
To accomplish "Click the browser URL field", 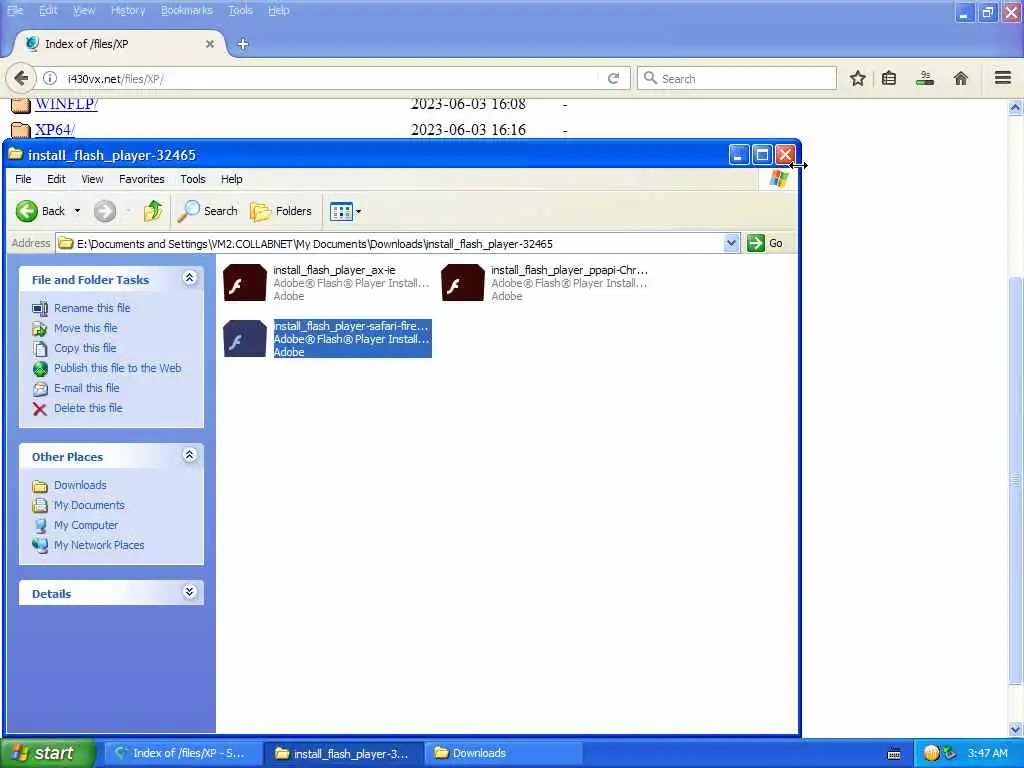I will [327, 79].
